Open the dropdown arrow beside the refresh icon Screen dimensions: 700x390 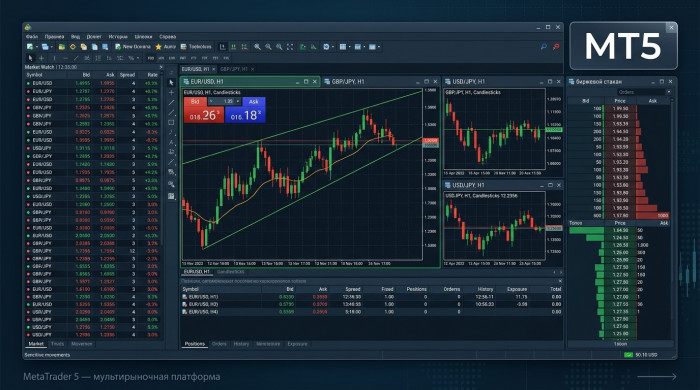[333, 46]
